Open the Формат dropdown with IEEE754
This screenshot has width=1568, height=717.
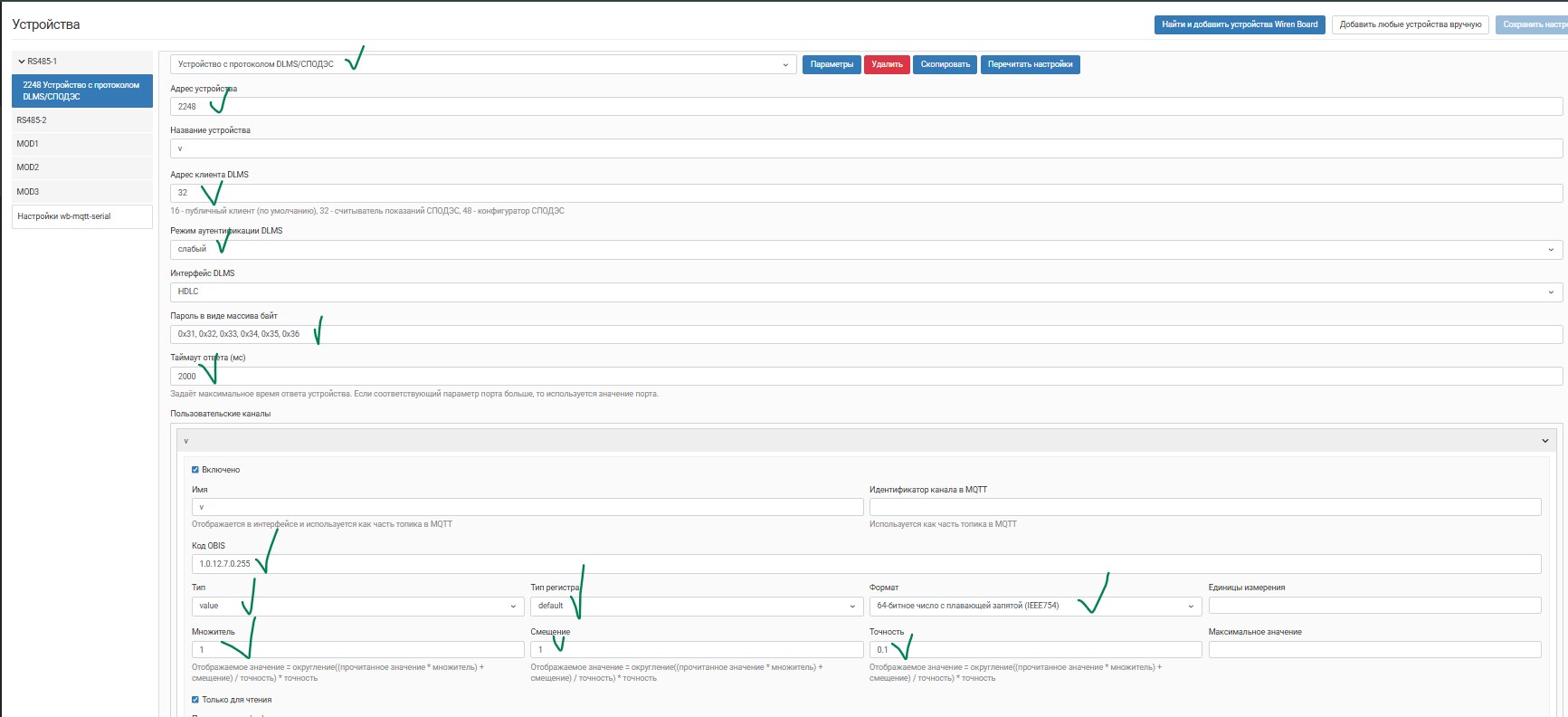click(x=1035, y=606)
